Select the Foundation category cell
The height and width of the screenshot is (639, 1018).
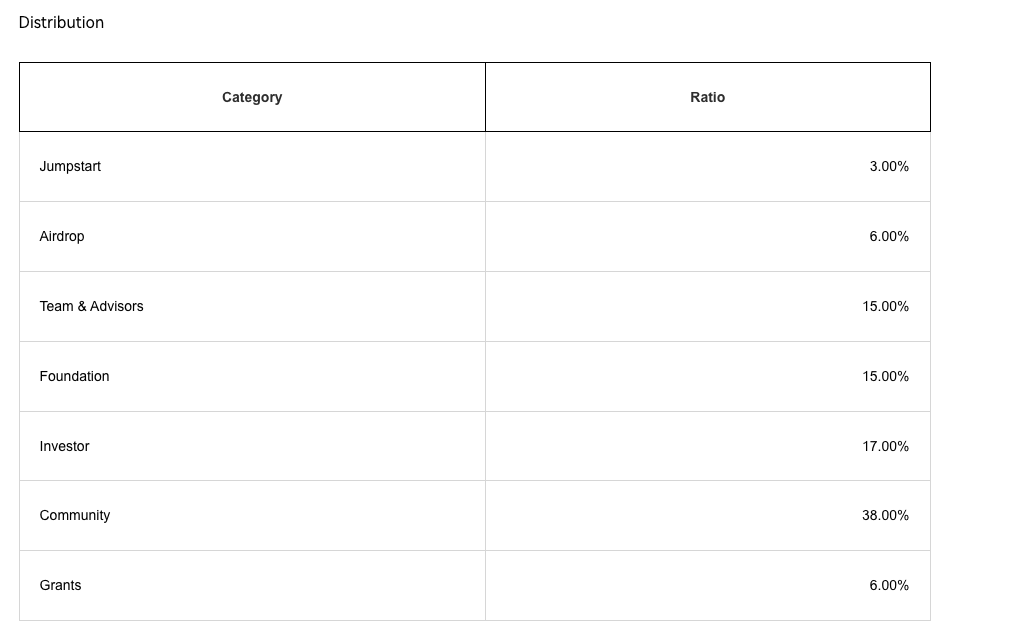coord(74,376)
